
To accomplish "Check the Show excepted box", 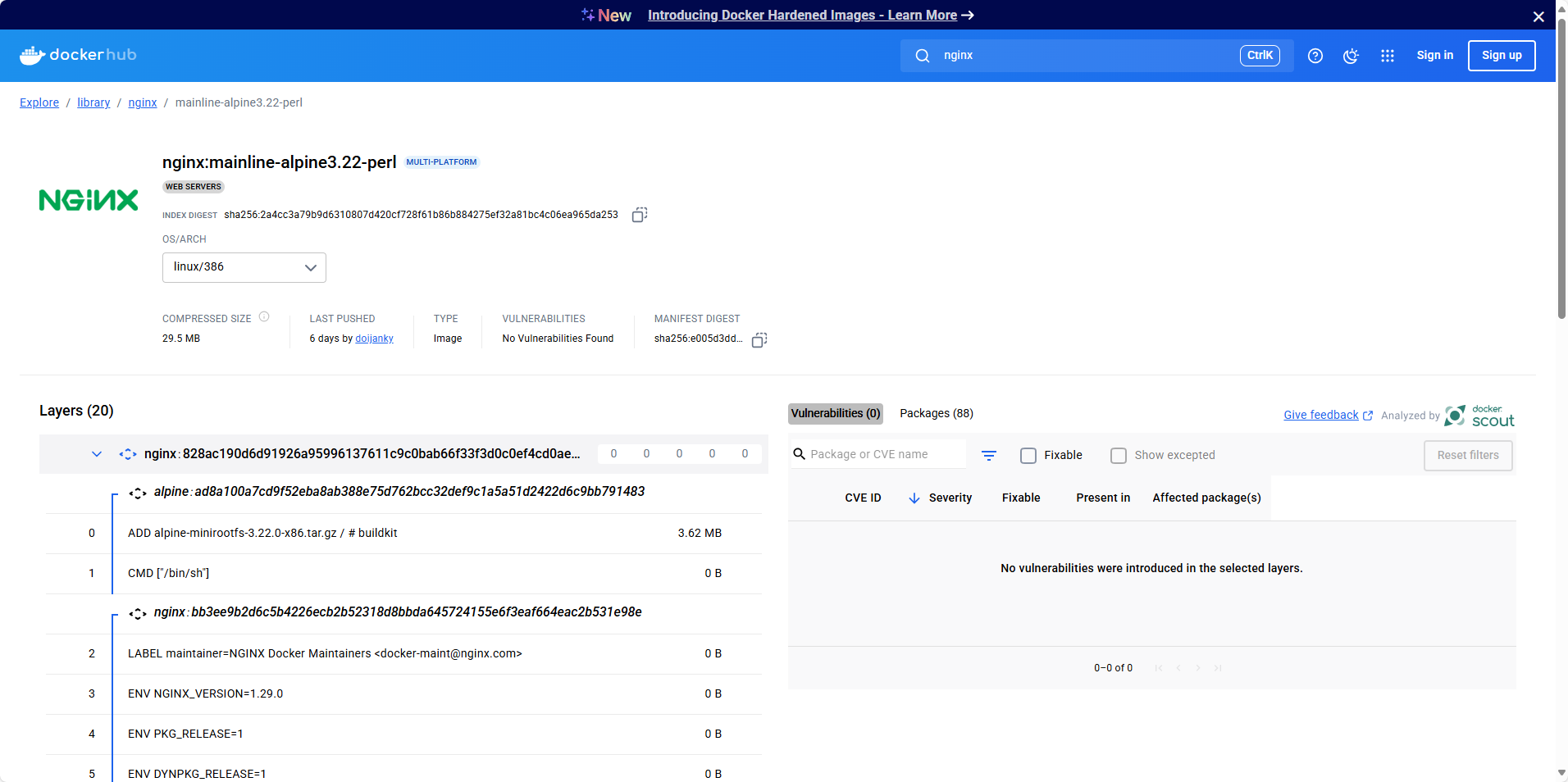I will pos(1119,456).
